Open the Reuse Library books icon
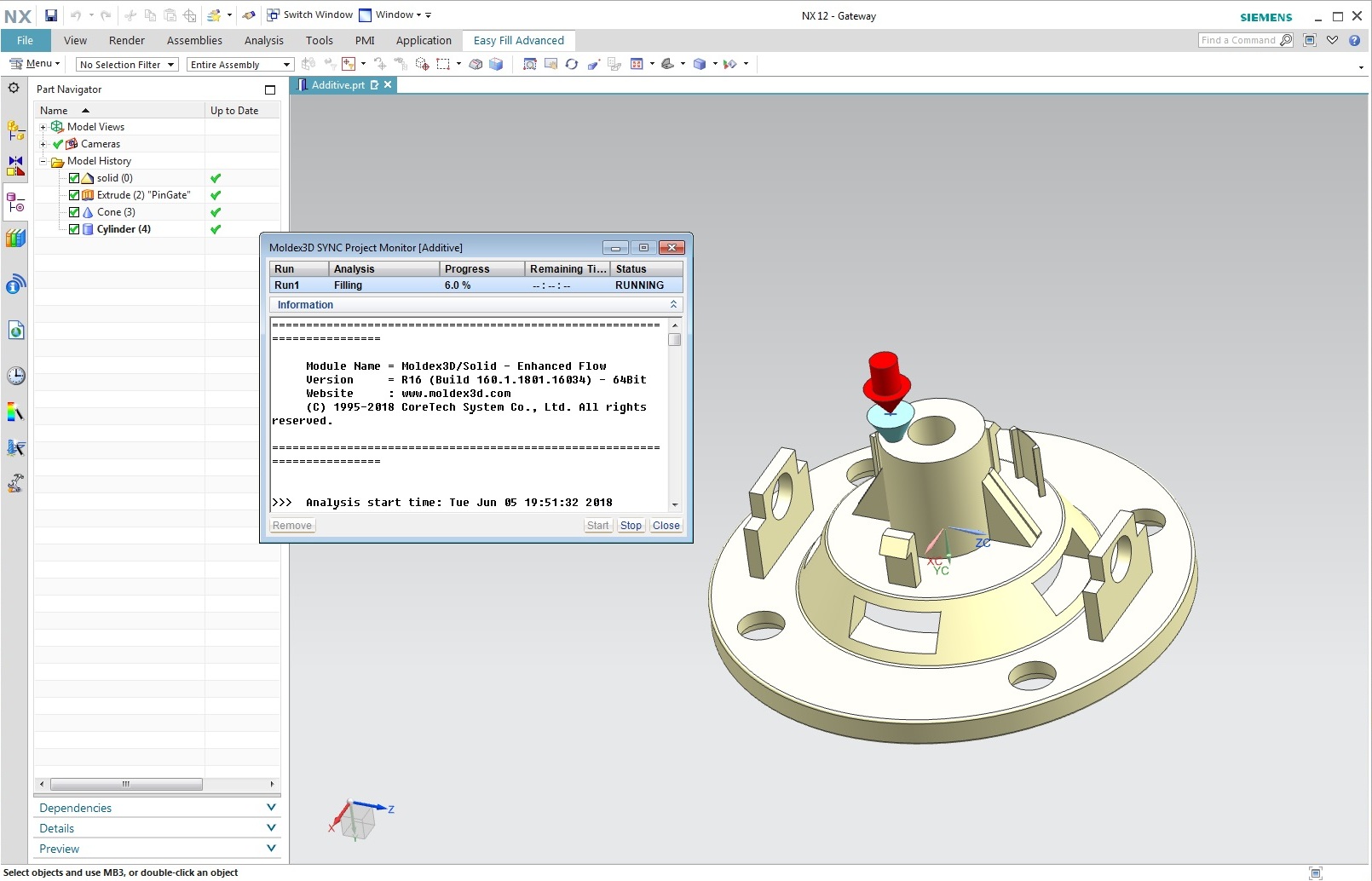The image size is (1372, 881). (x=15, y=238)
